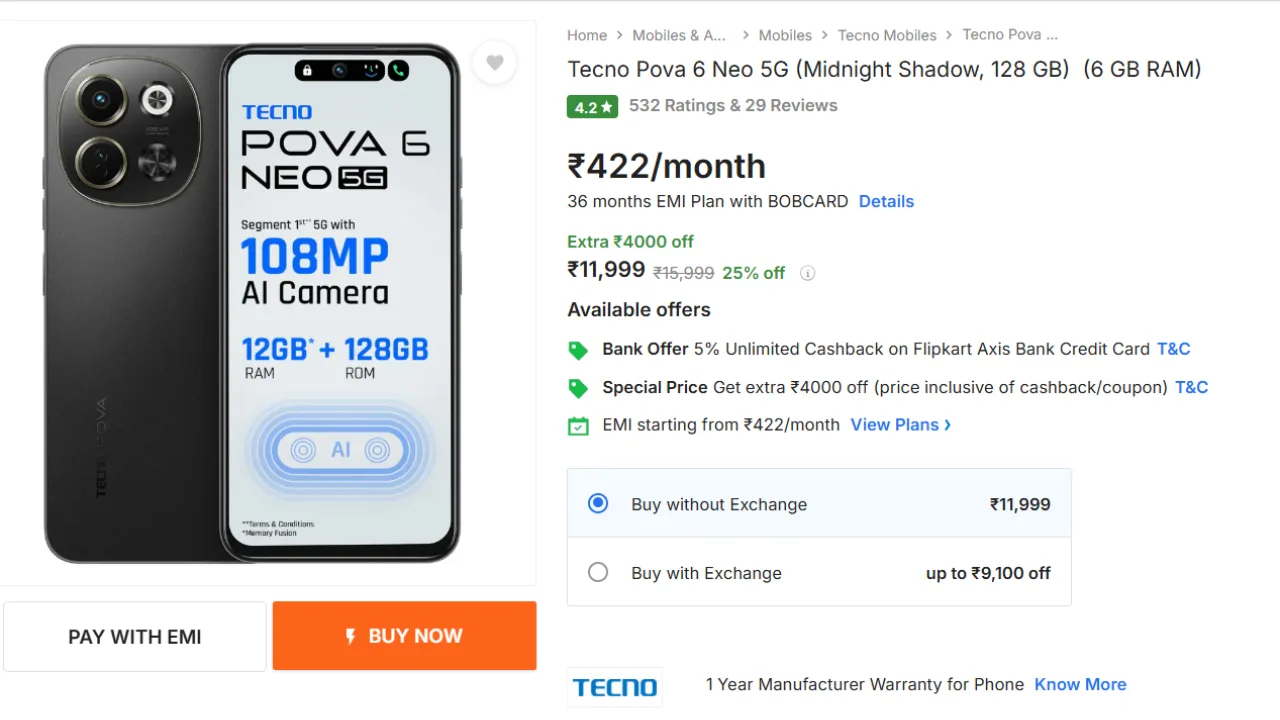Go to Home in breadcrumb
The image size is (1280, 720).
(587, 35)
